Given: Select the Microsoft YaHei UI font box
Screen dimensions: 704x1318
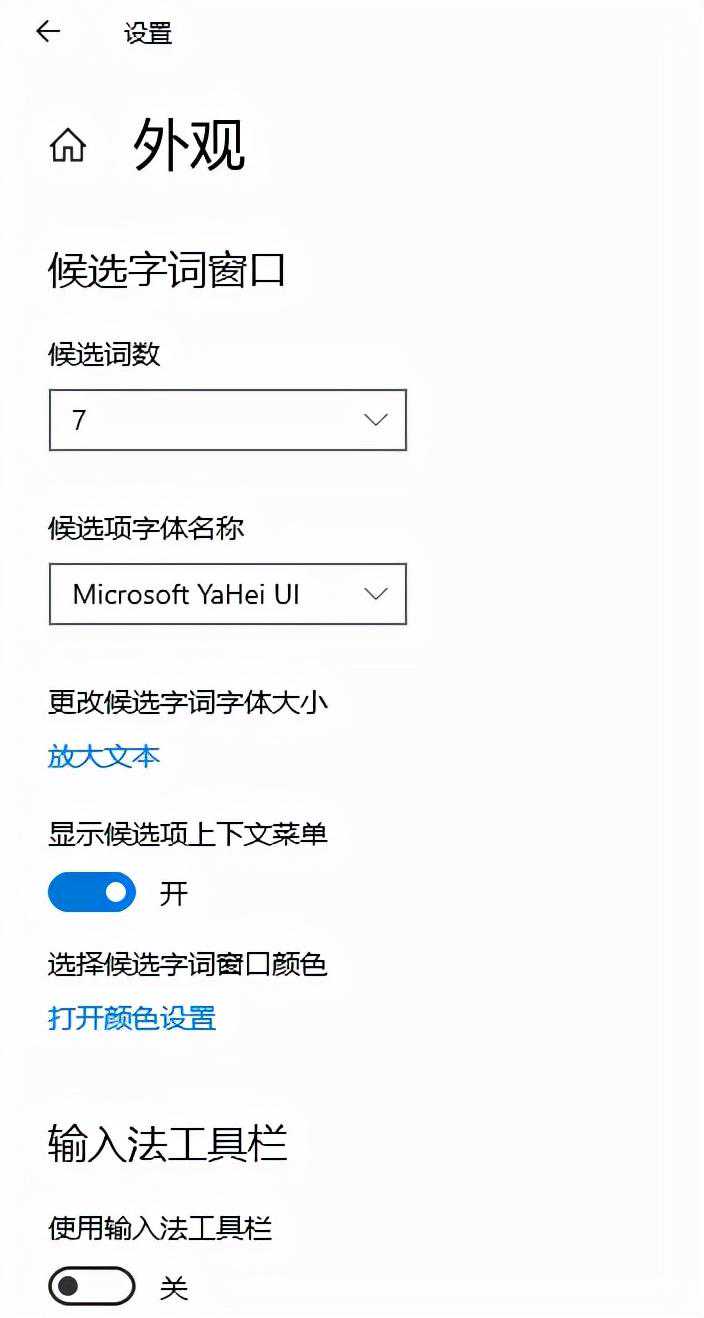Looking at the screenshot, I should pyautogui.click(x=228, y=594).
